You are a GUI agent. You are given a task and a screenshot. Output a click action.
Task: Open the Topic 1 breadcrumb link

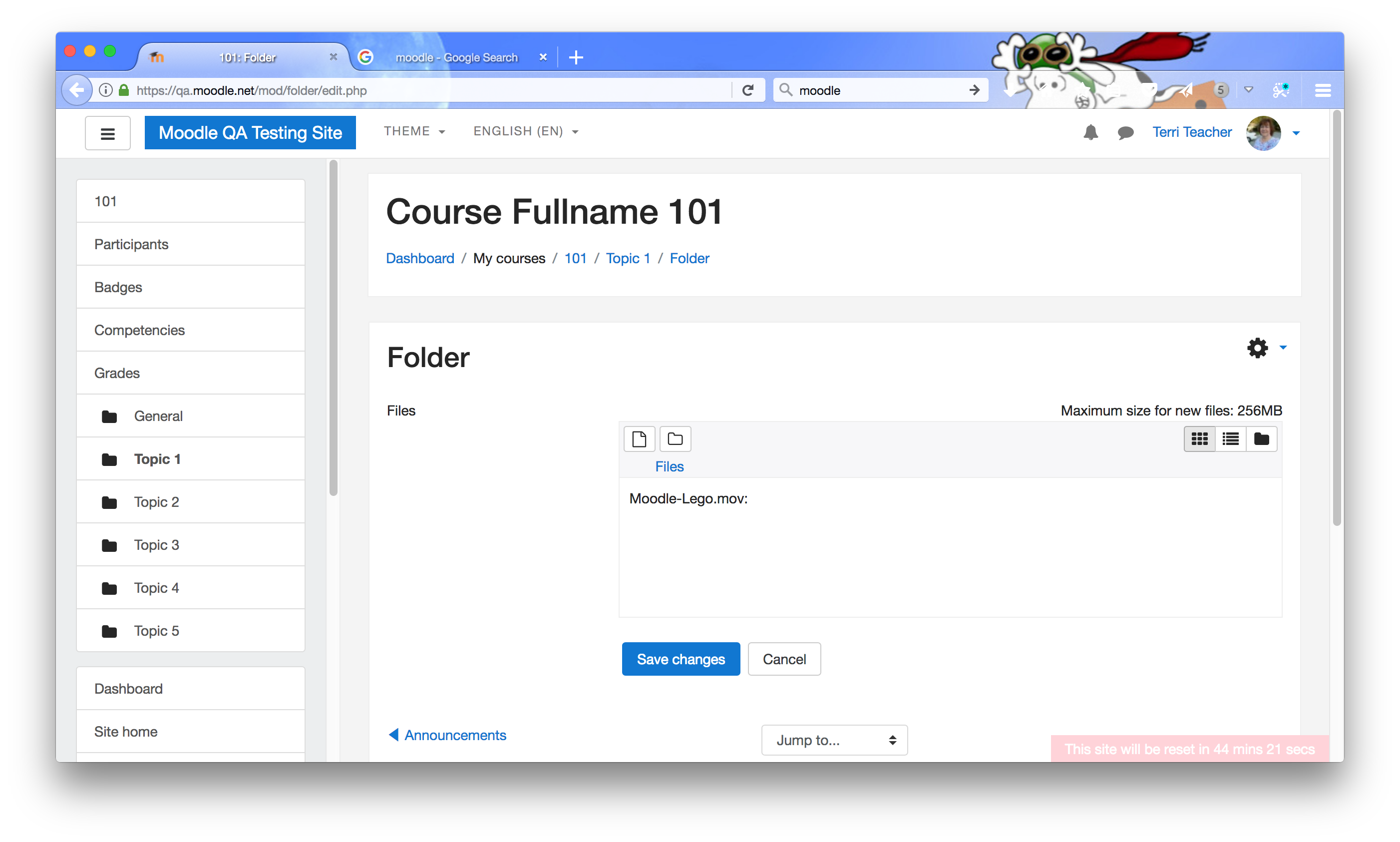coord(628,258)
